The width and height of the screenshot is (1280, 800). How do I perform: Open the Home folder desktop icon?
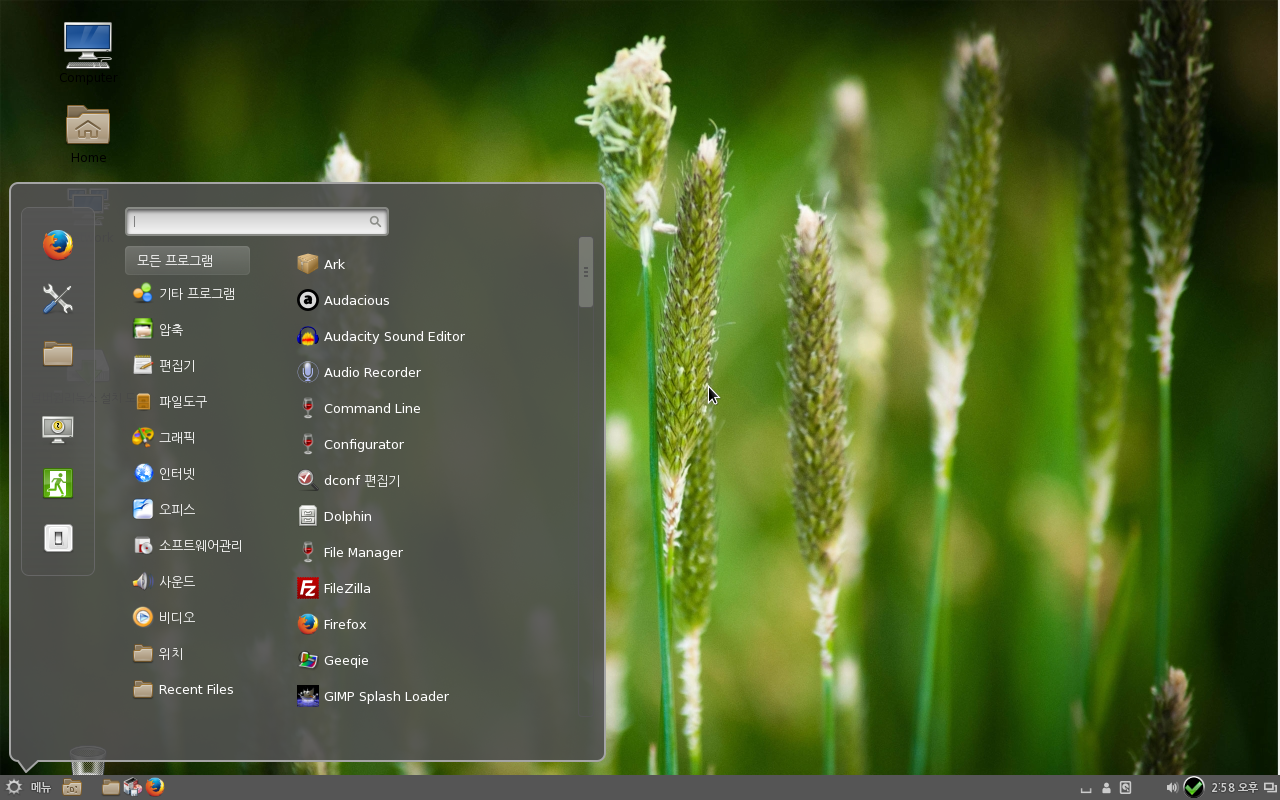point(88,134)
